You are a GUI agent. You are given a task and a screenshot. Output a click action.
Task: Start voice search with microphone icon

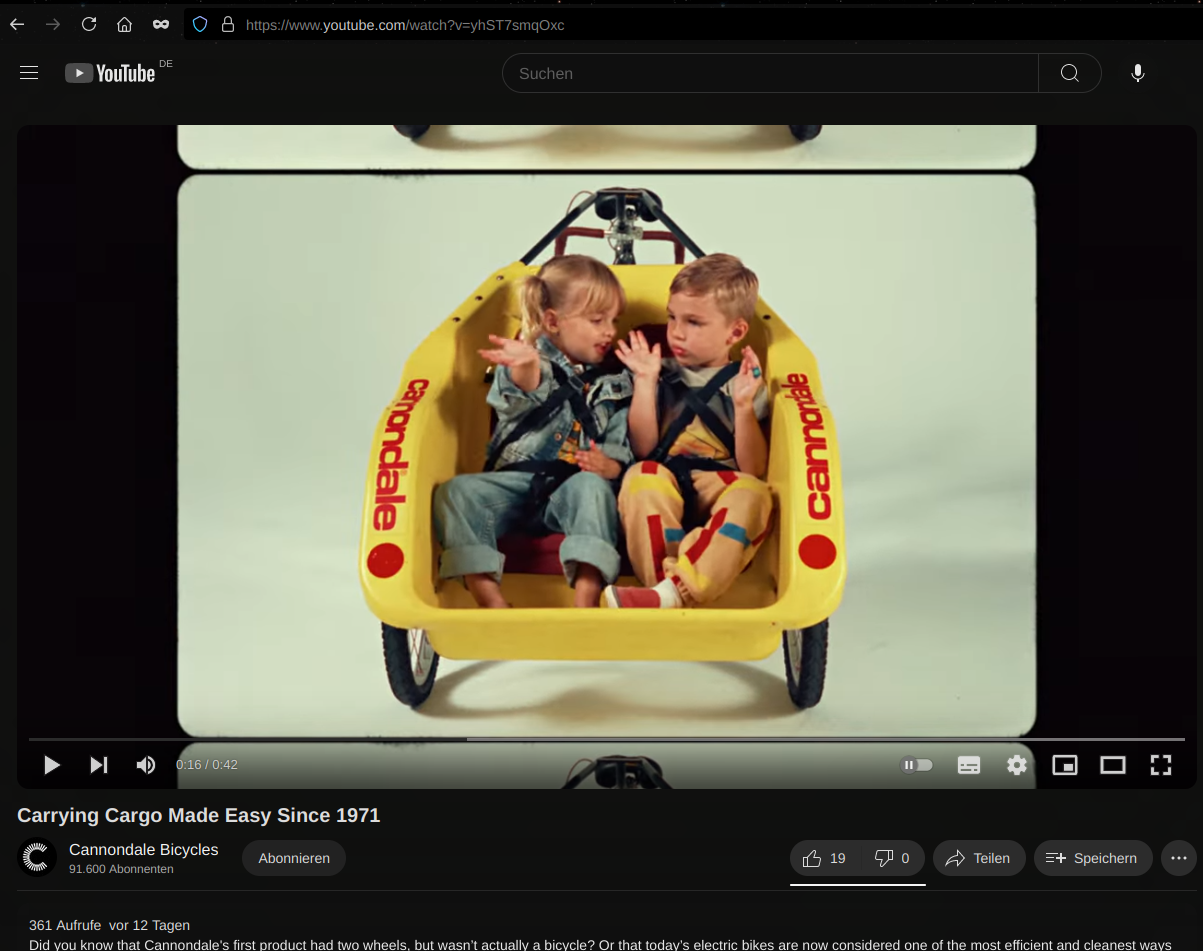coord(1137,73)
